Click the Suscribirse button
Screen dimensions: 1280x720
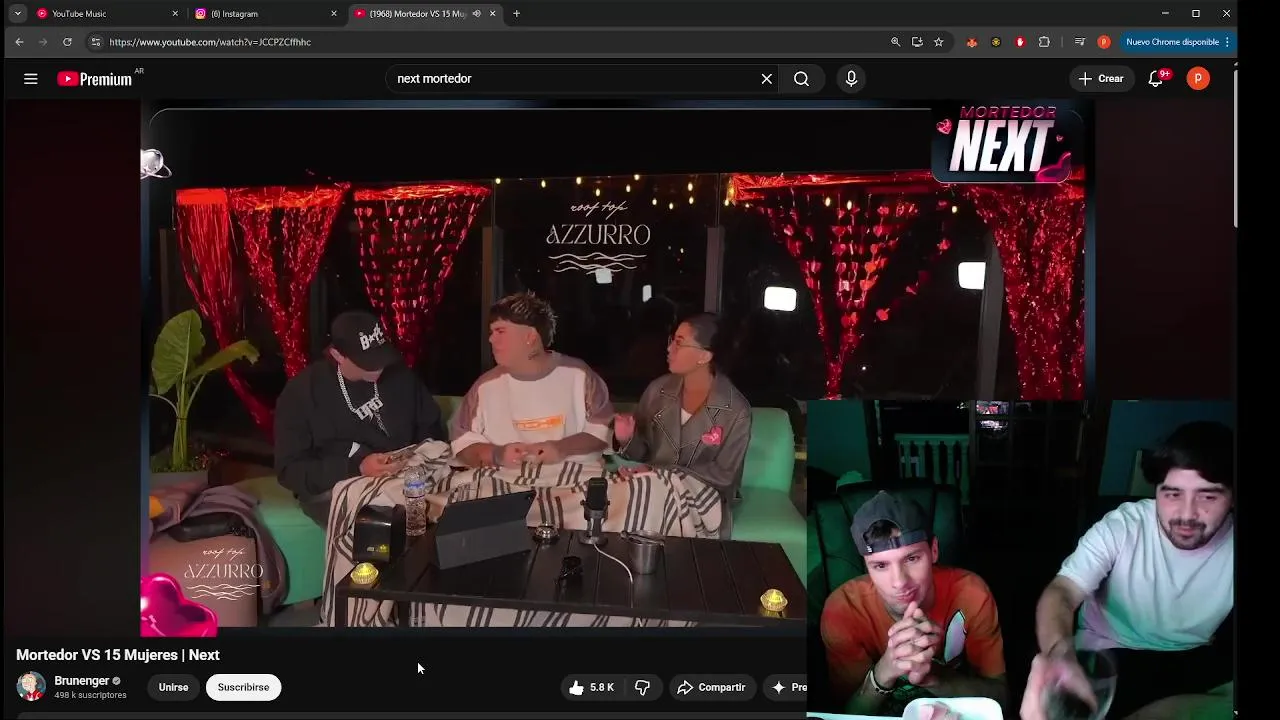[243, 687]
